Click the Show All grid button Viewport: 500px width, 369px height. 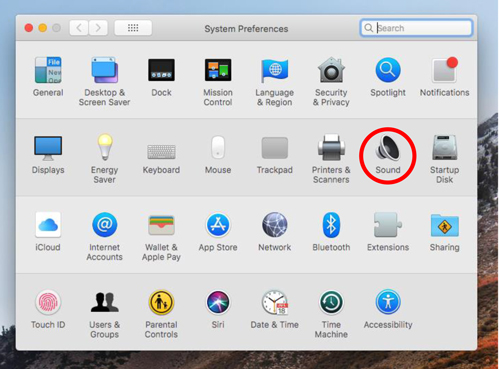click(133, 28)
